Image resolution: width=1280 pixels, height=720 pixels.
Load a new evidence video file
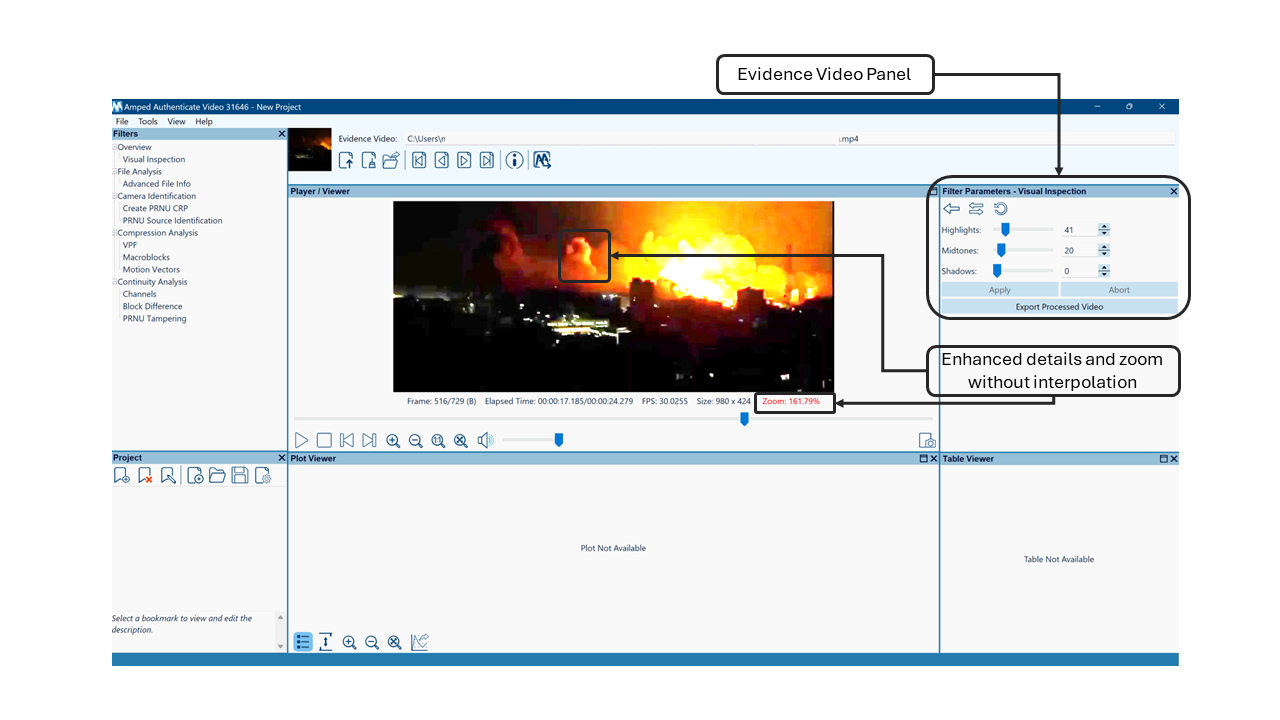347,160
